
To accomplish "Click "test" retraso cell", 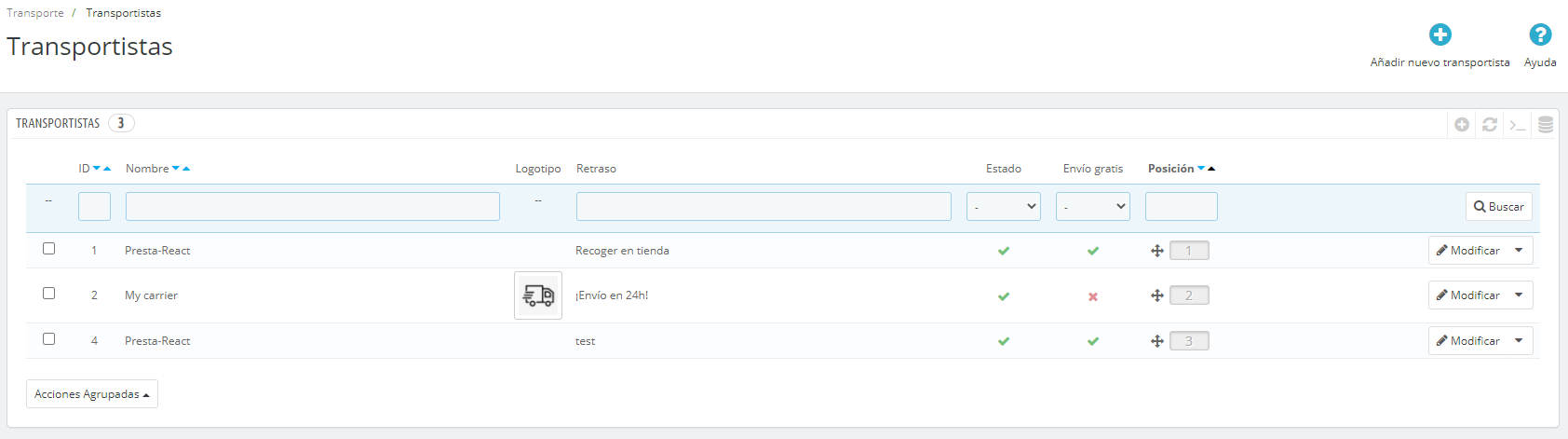I will pyautogui.click(x=585, y=341).
